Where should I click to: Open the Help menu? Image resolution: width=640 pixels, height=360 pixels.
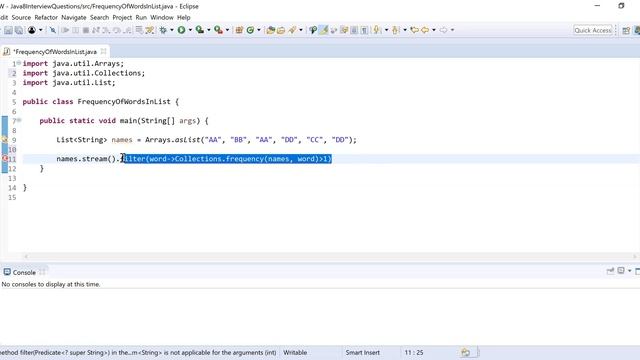(x=183, y=18)
